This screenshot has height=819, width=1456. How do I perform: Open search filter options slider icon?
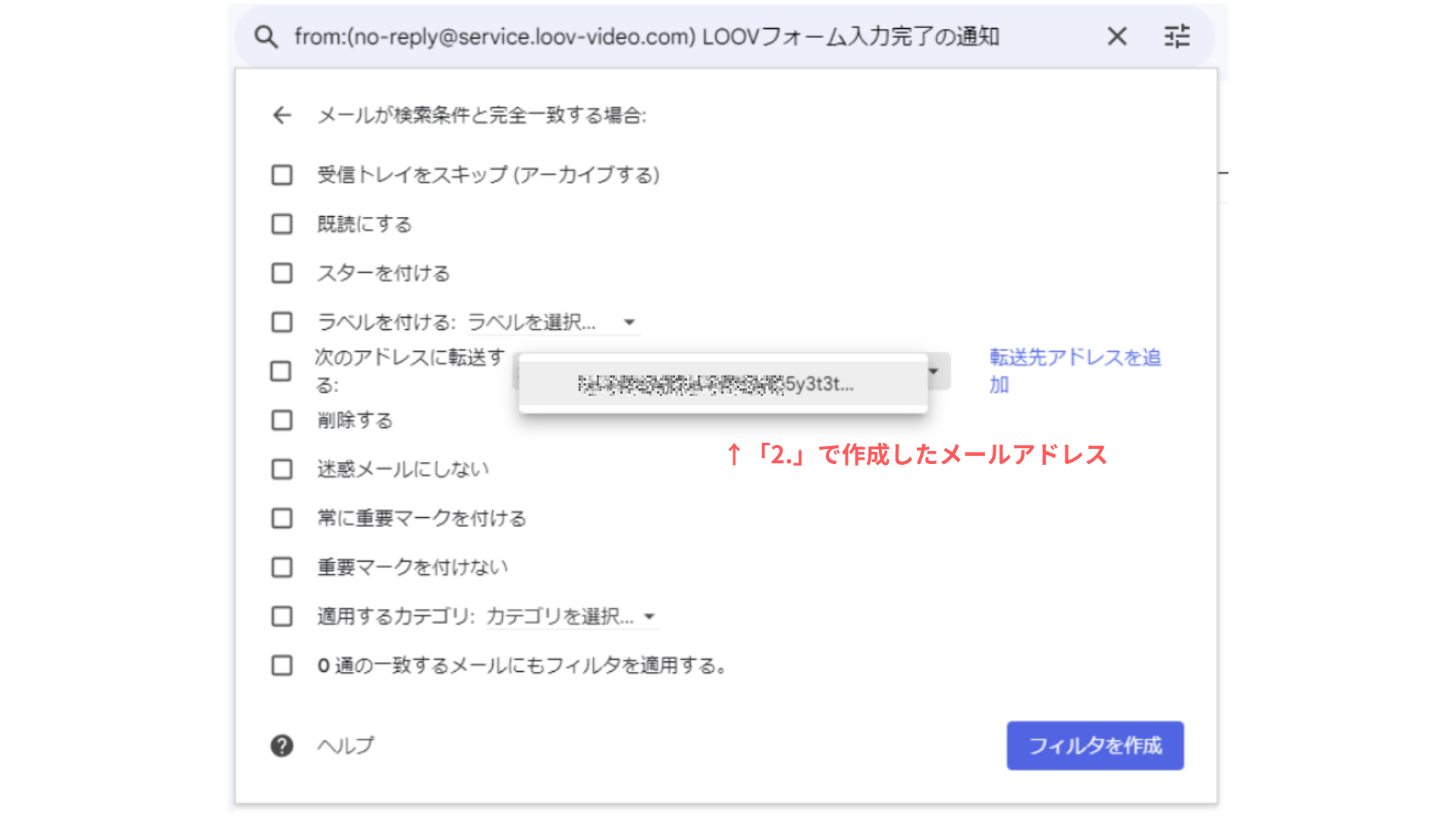[1177, 36]
